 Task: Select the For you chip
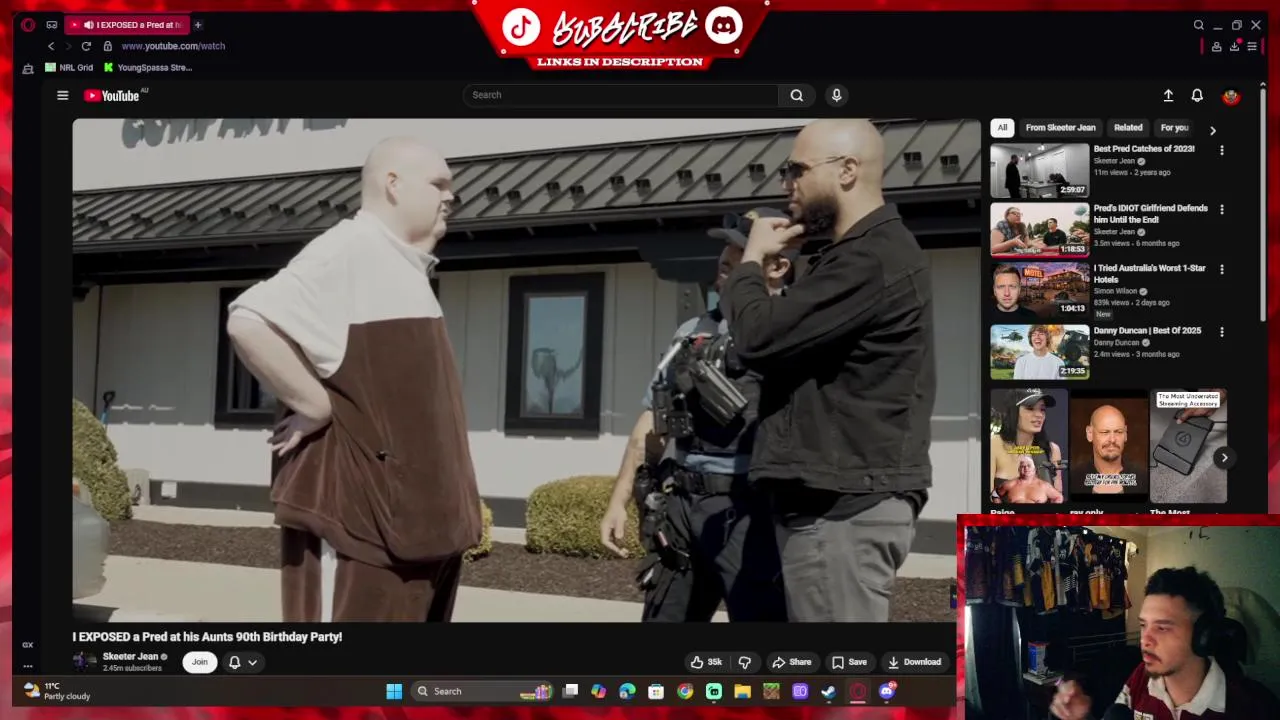pyautogui.click(x=1176, y=128)
